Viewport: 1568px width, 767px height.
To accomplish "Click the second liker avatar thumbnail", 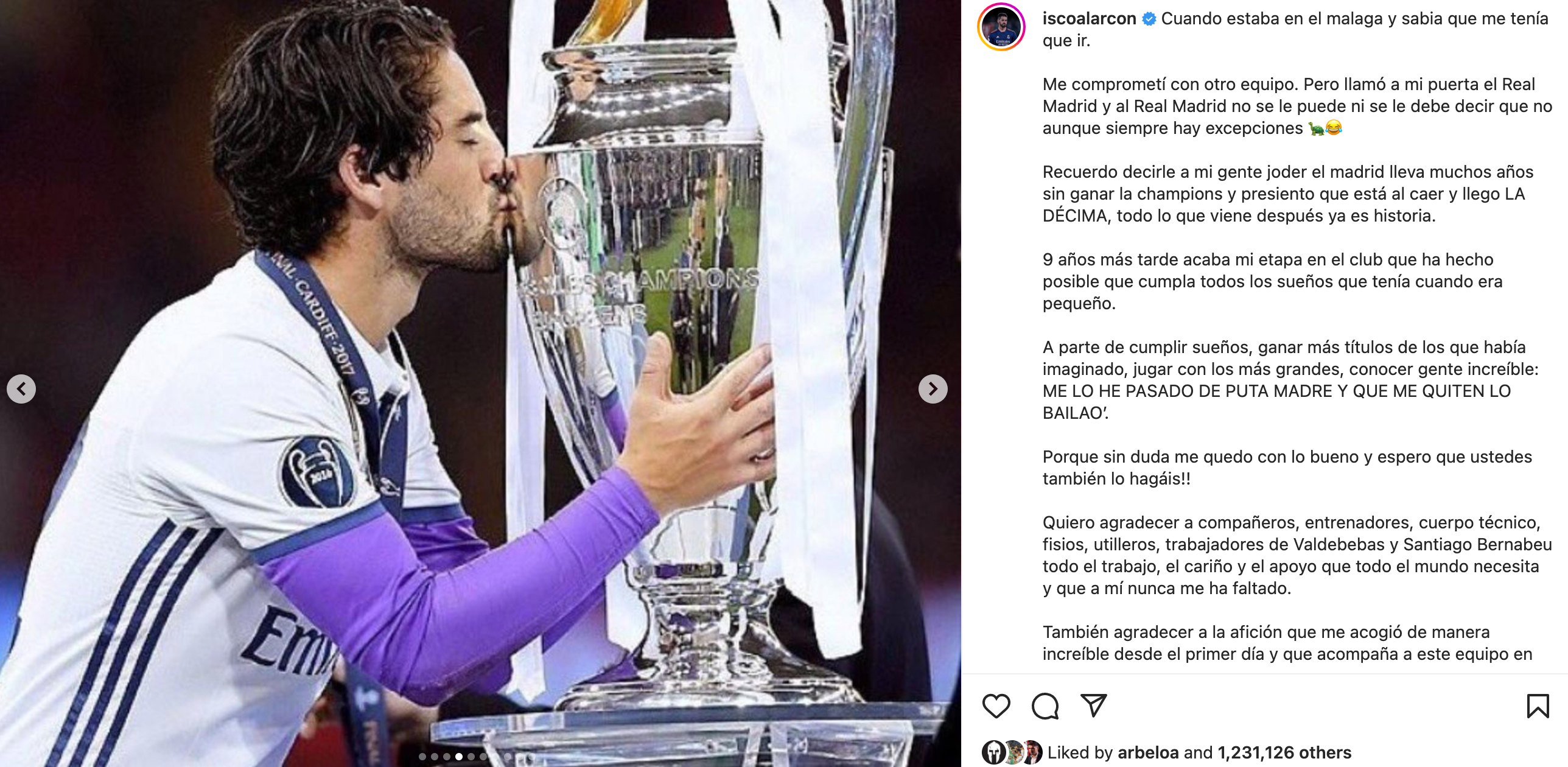I will coord(1013,752).
